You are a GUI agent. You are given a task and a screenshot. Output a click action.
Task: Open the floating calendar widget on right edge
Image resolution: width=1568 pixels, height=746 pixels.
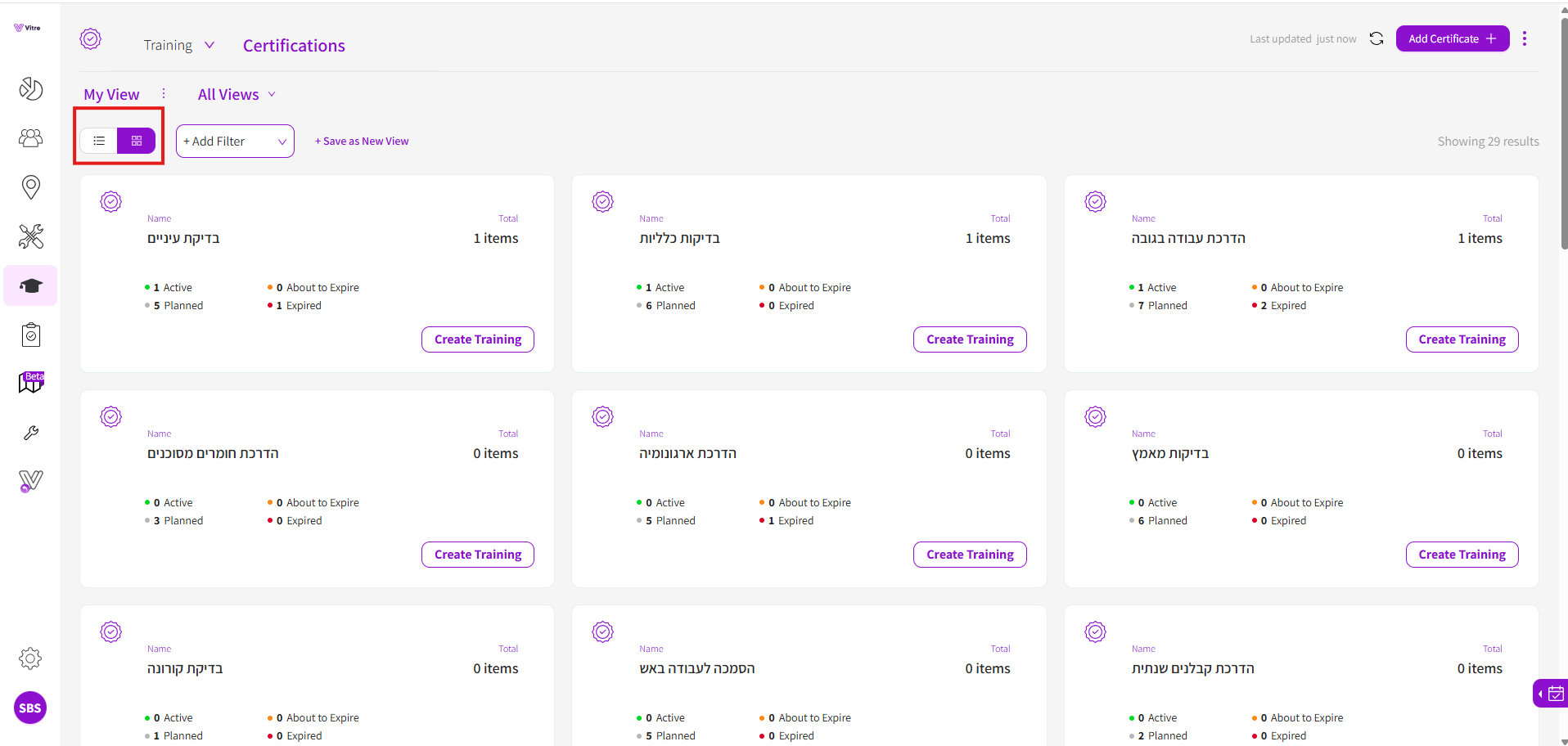click(x=1551, y=694)
